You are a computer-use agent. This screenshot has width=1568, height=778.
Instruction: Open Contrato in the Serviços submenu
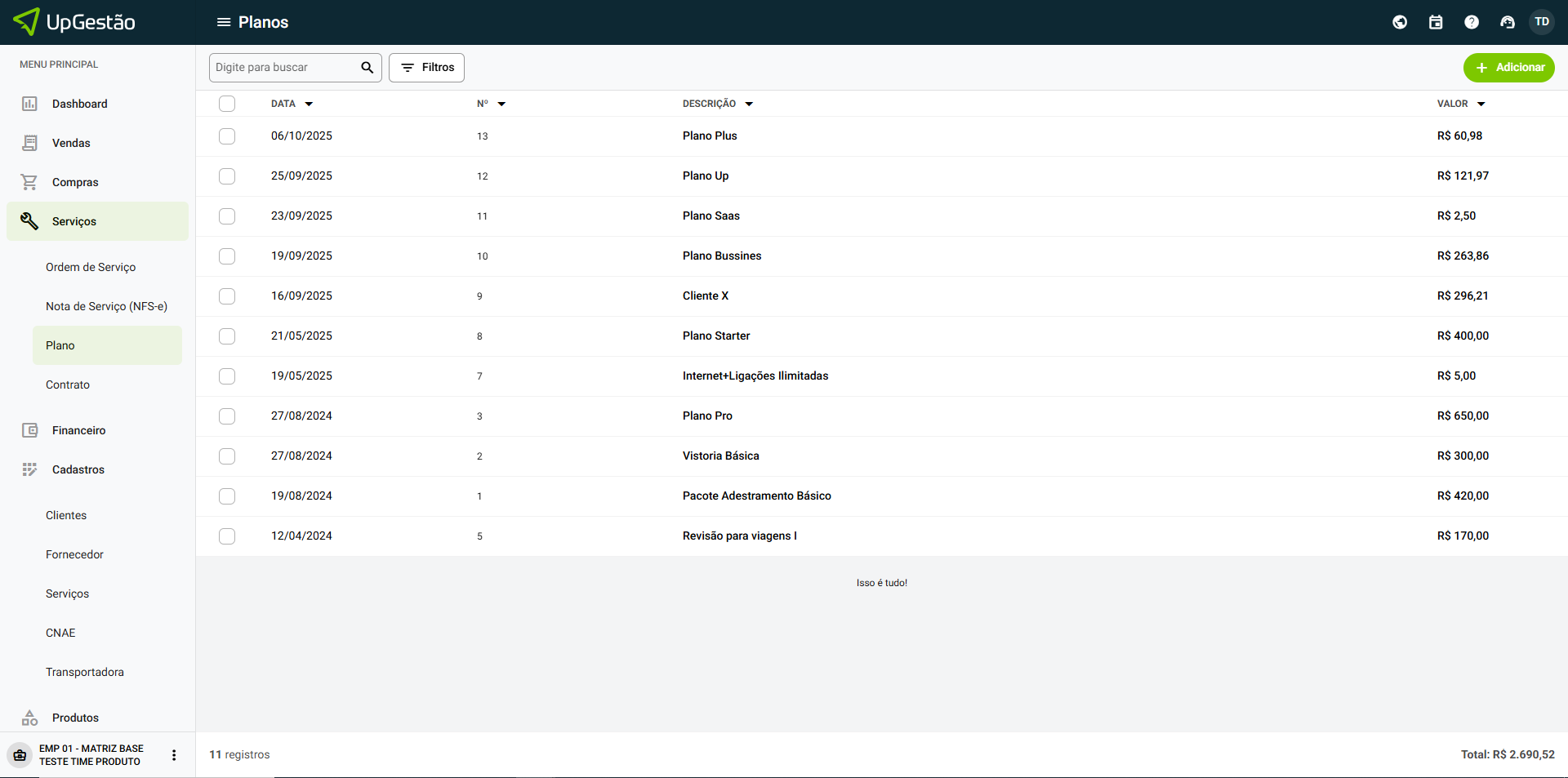(x=68, y=385)
